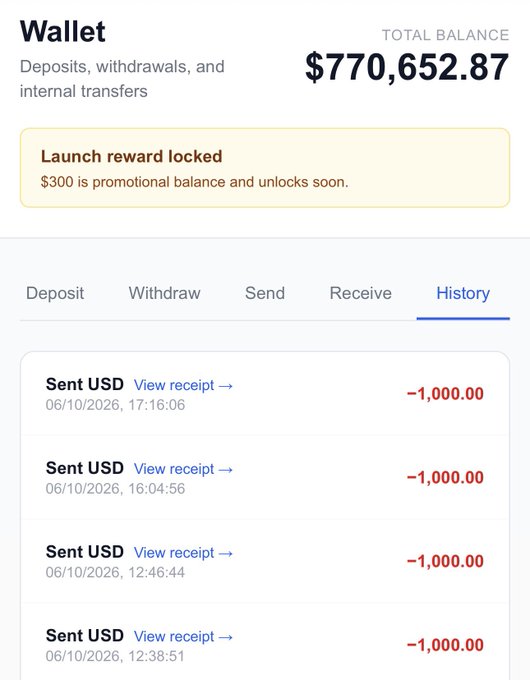Click the -1,000.00 amount for 12:46:44
Screen dimensions: 530x680
tap(445, 561)
